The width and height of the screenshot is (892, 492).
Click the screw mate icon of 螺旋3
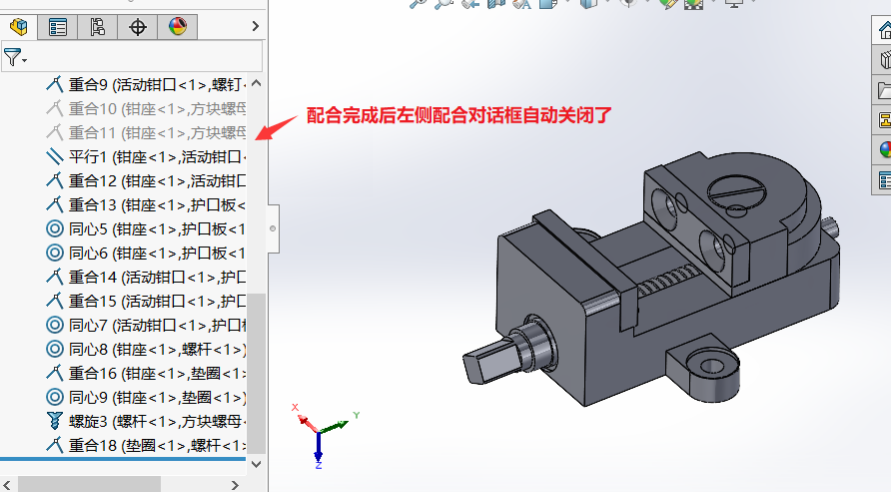(x=55, y=421)
